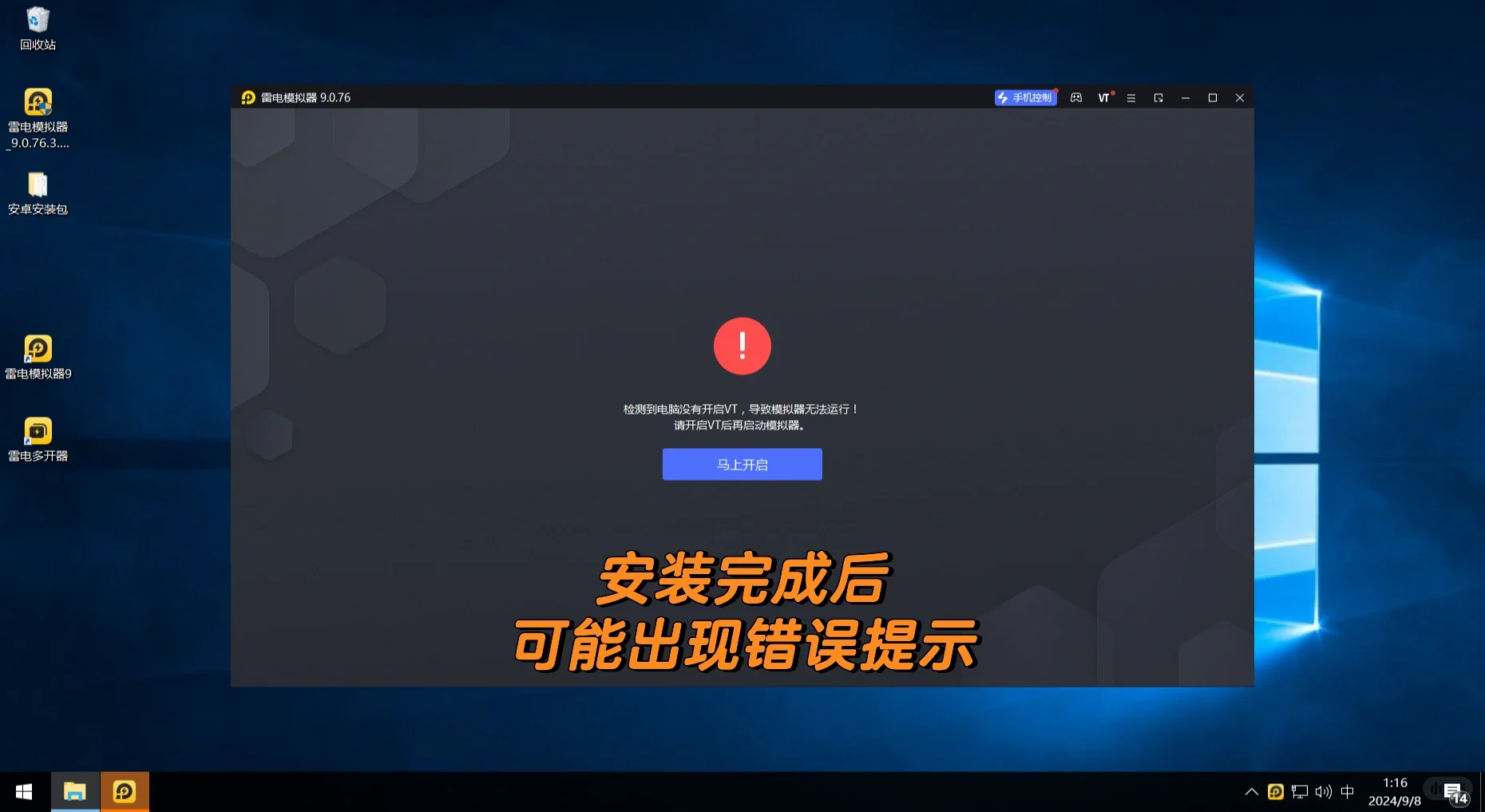Open the 手机控制 phone control feature

[1025, 97]
